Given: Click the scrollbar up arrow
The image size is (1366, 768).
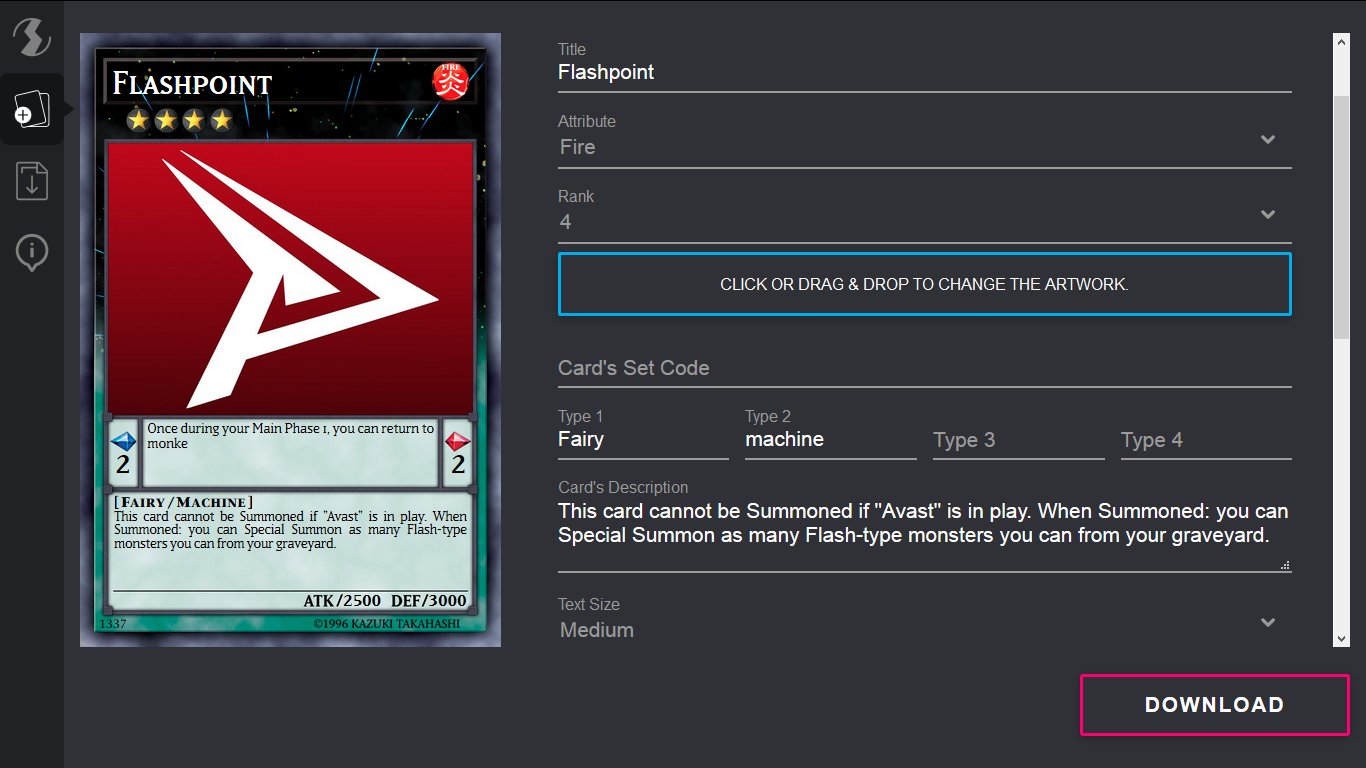Looking at the screenshot, I should (x=1342, y=41).
